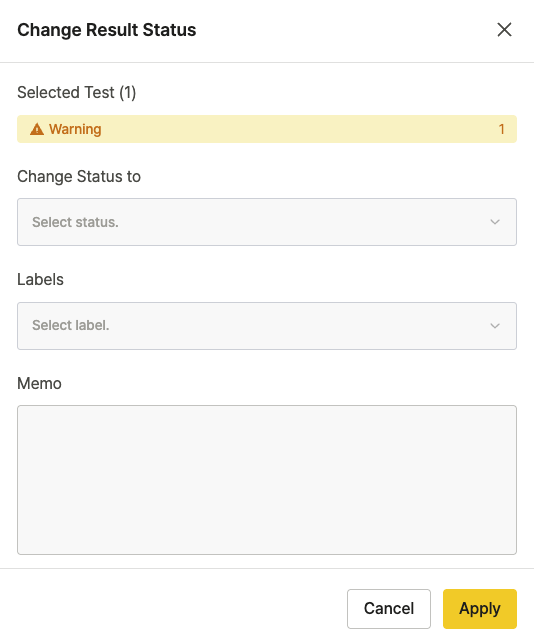Viewport: 534px width, 644px height.
Task: Open the Select label dropdown
Action: click(267, 326)
